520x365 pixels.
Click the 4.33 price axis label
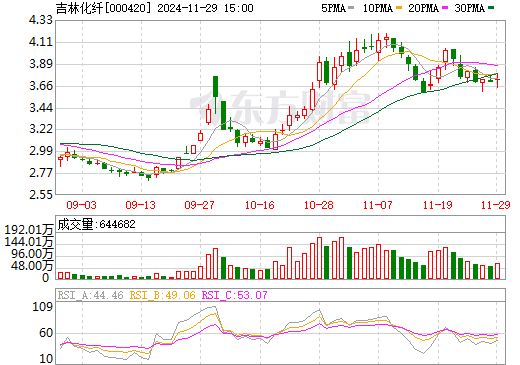[x=41, y=20]
